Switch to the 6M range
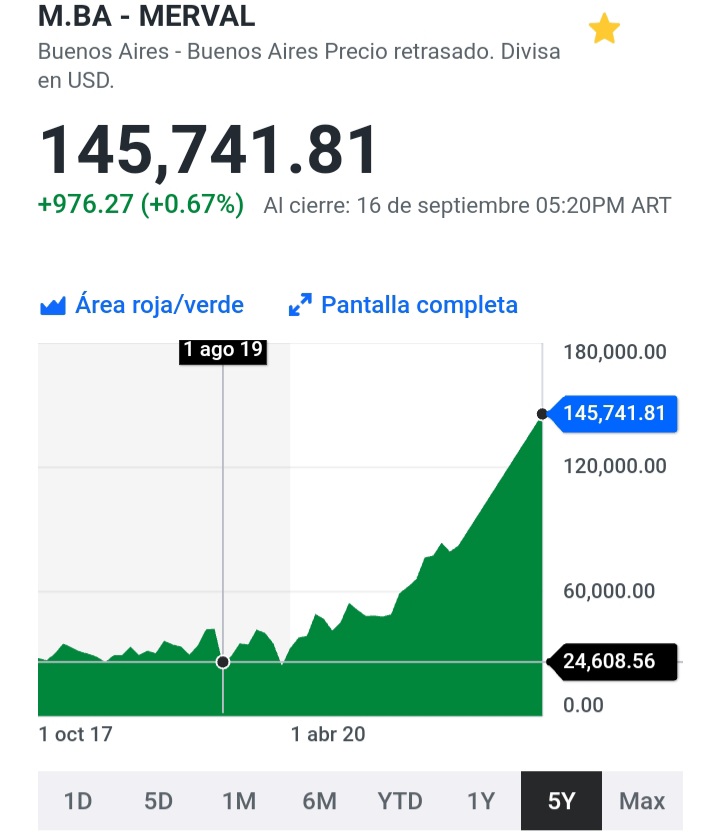 319,801
